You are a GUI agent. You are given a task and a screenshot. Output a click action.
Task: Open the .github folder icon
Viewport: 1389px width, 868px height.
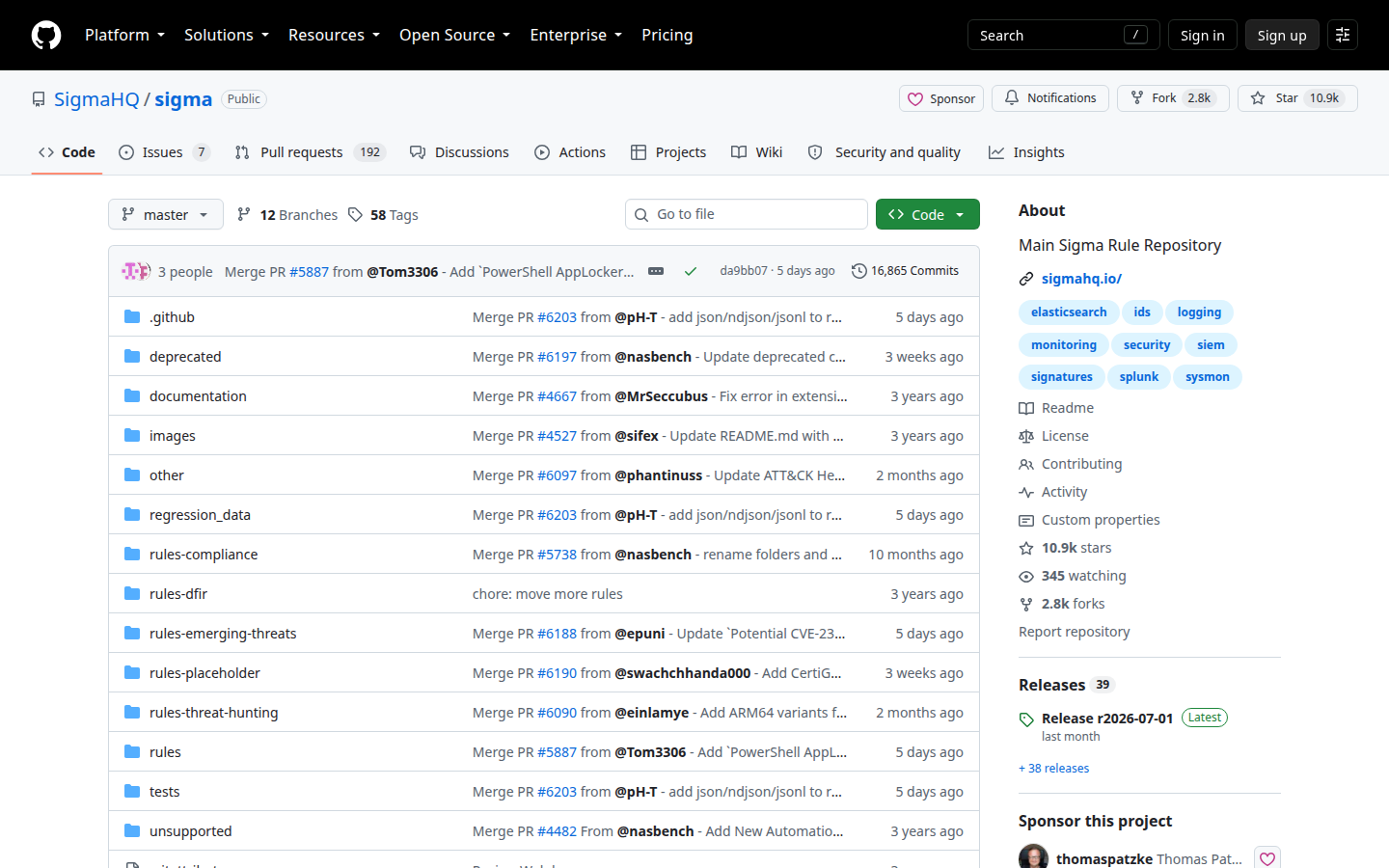point(132,316)
